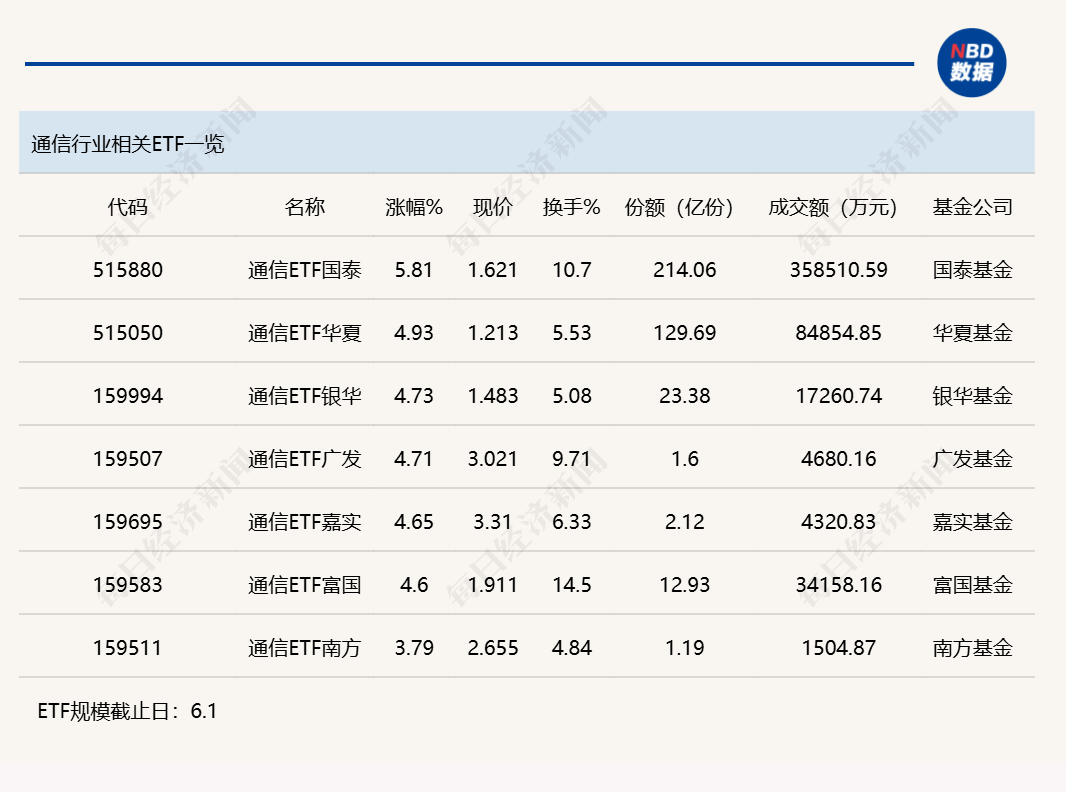The width and height of the screenshot is (1066, 792).
Task: Select 银华基金 company cell
Action: click(973, 396)
